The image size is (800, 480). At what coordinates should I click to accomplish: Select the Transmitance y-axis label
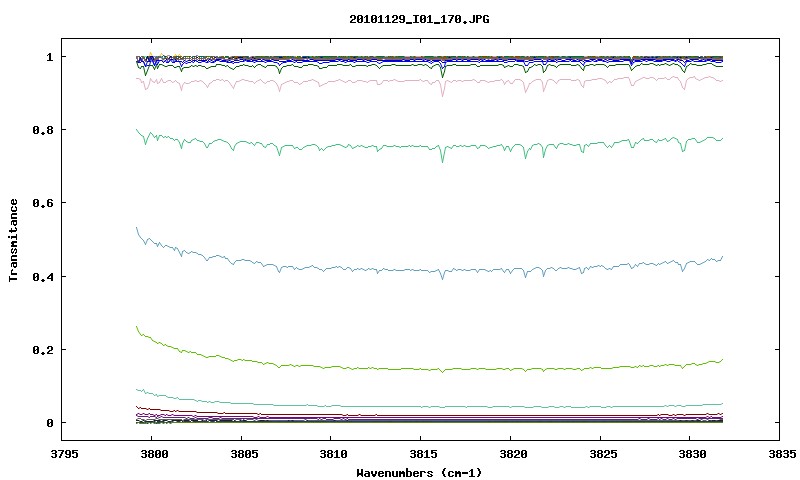[x=14, y=240]
